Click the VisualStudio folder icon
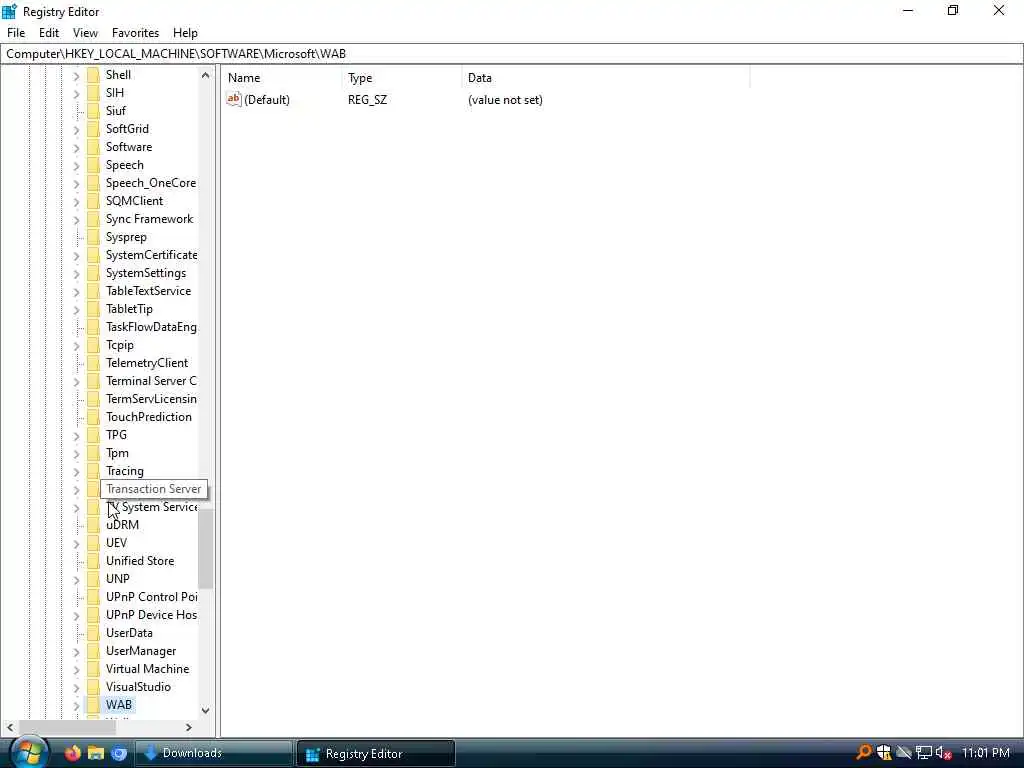The width and height of the screenshot is (1024, 768). click(x=93, y=687)
